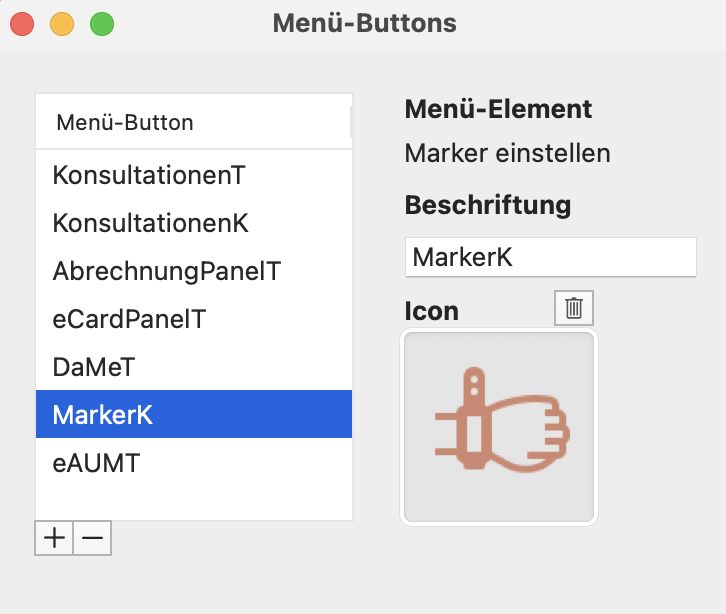Select the eCardPanelT item
Image resolution: width=726 pixels, height=614 pixels.
194,320
